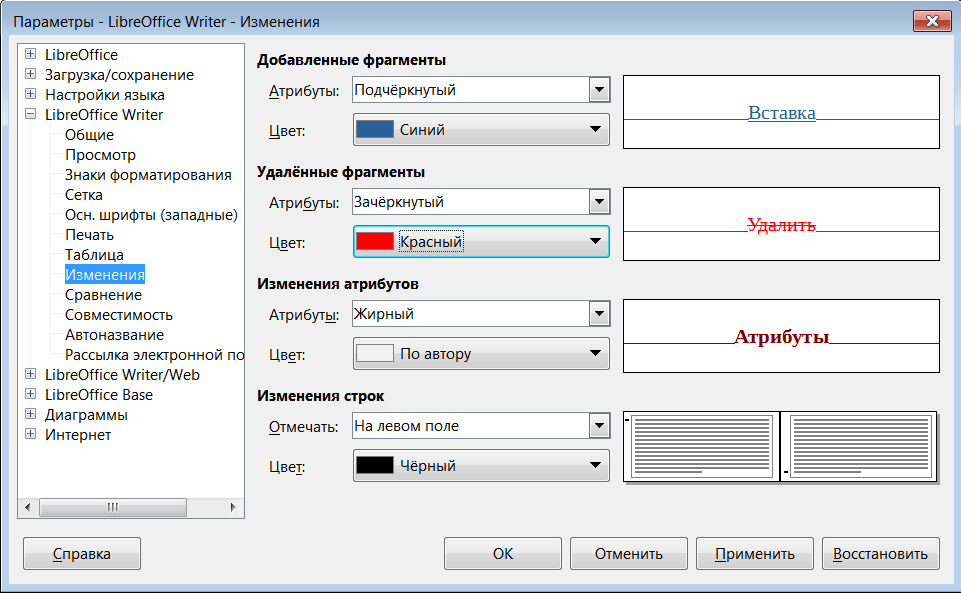Click the LibreOffice Writer/Web label
Image resolution: width=961 pixels, height=593 pixels.
tap(123, 375)
